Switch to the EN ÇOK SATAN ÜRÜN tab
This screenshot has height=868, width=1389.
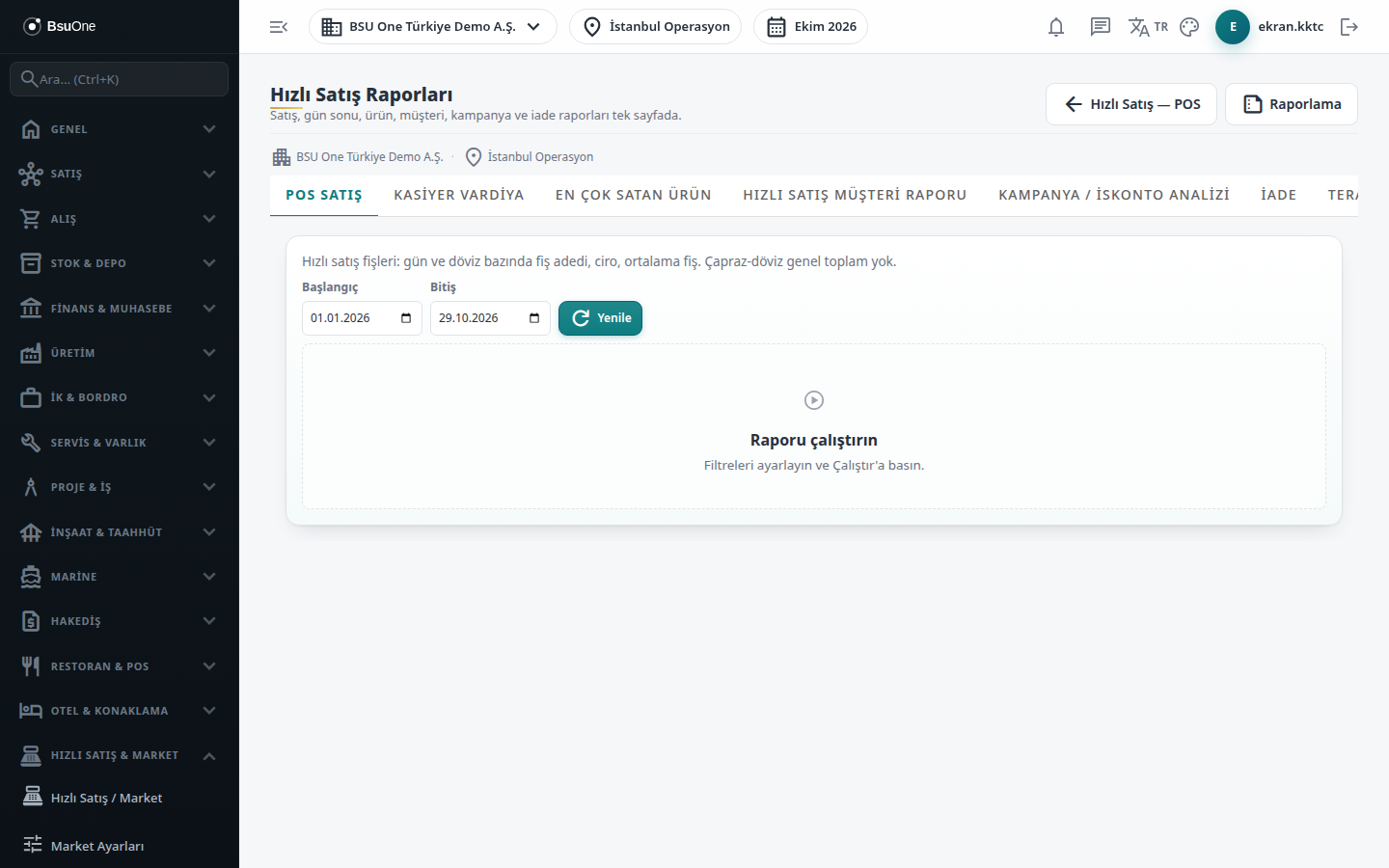coord(634,195)
